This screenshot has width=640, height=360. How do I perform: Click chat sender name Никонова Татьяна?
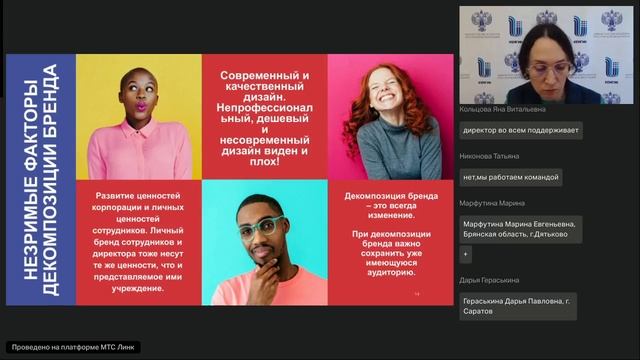coord(489,156)
